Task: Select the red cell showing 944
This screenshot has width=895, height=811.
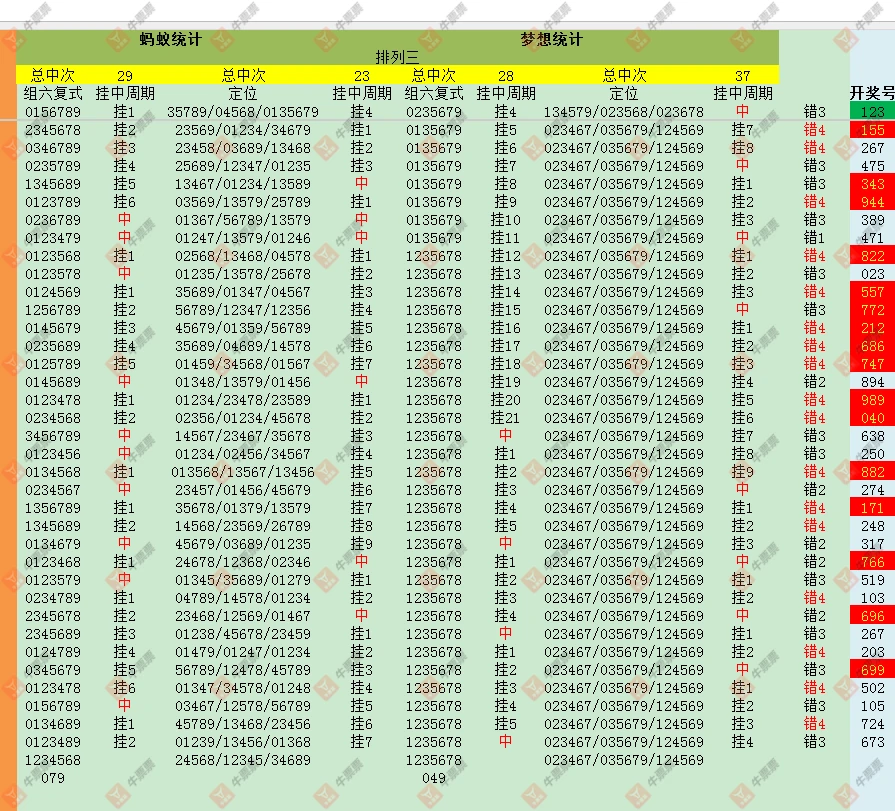Action: point(872,202)
